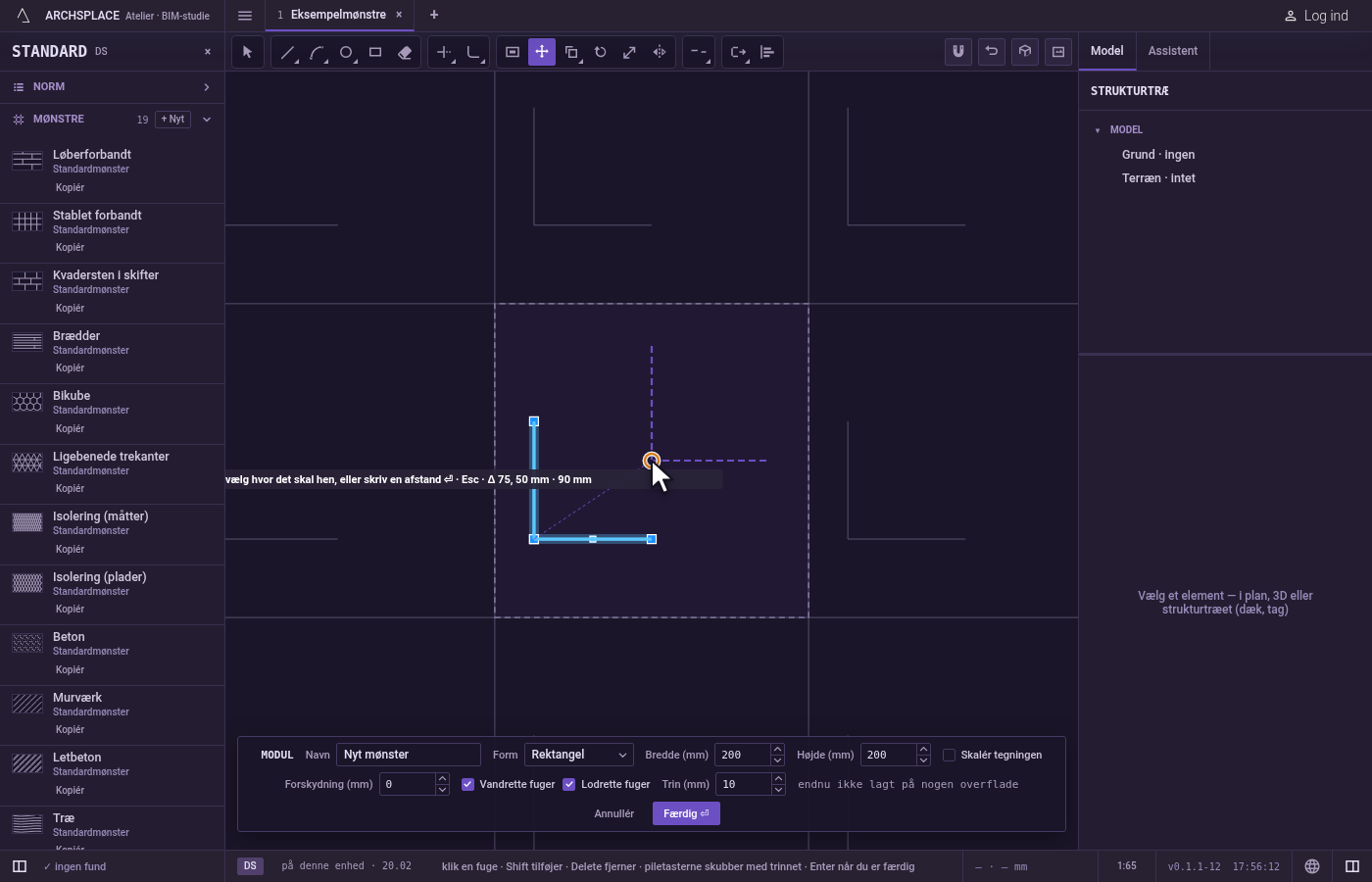
Task: Click the globe language icon
Action: (x=1312, y=866)
